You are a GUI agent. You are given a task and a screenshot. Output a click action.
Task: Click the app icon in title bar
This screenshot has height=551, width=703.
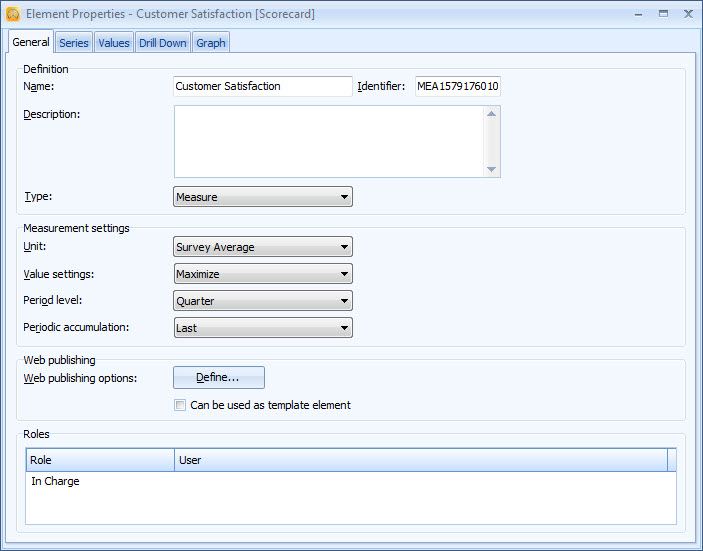pos(13,14)
